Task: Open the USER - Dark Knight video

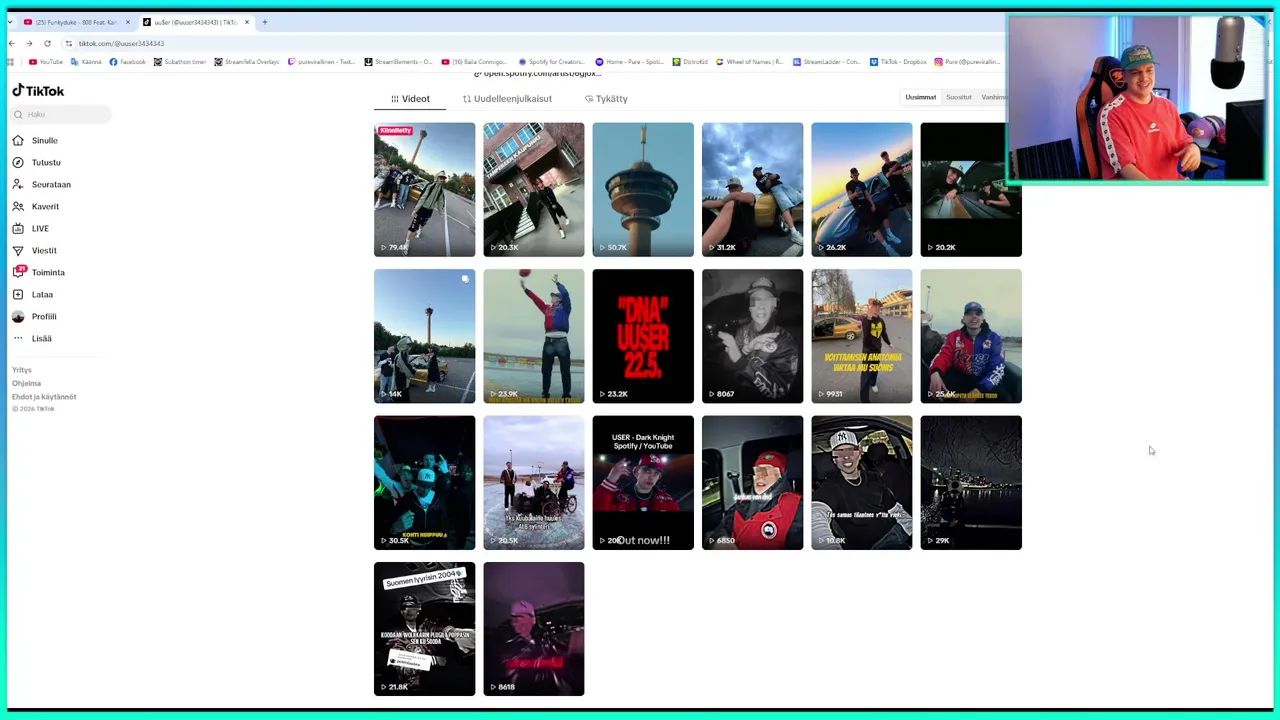Action: coord(643,483)
